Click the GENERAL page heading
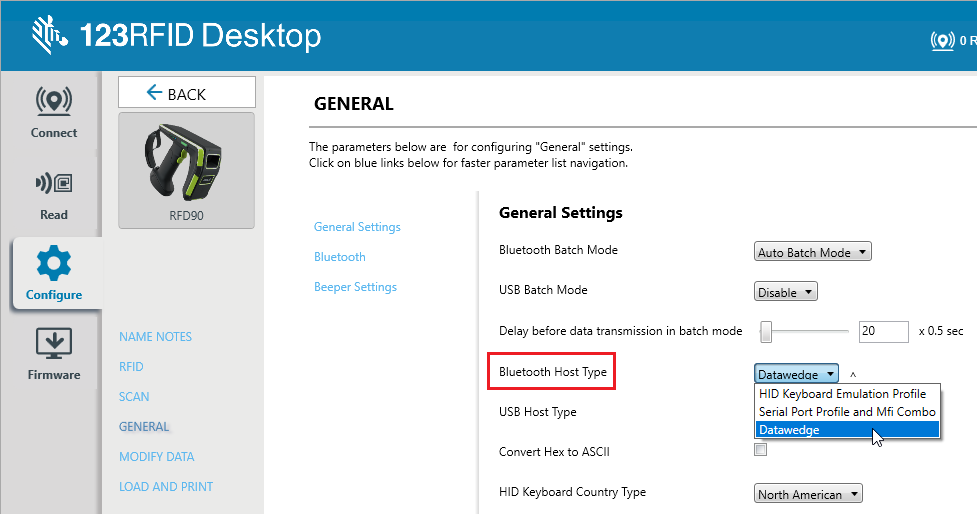The image size is (977, 514). [x=353, y=103]
